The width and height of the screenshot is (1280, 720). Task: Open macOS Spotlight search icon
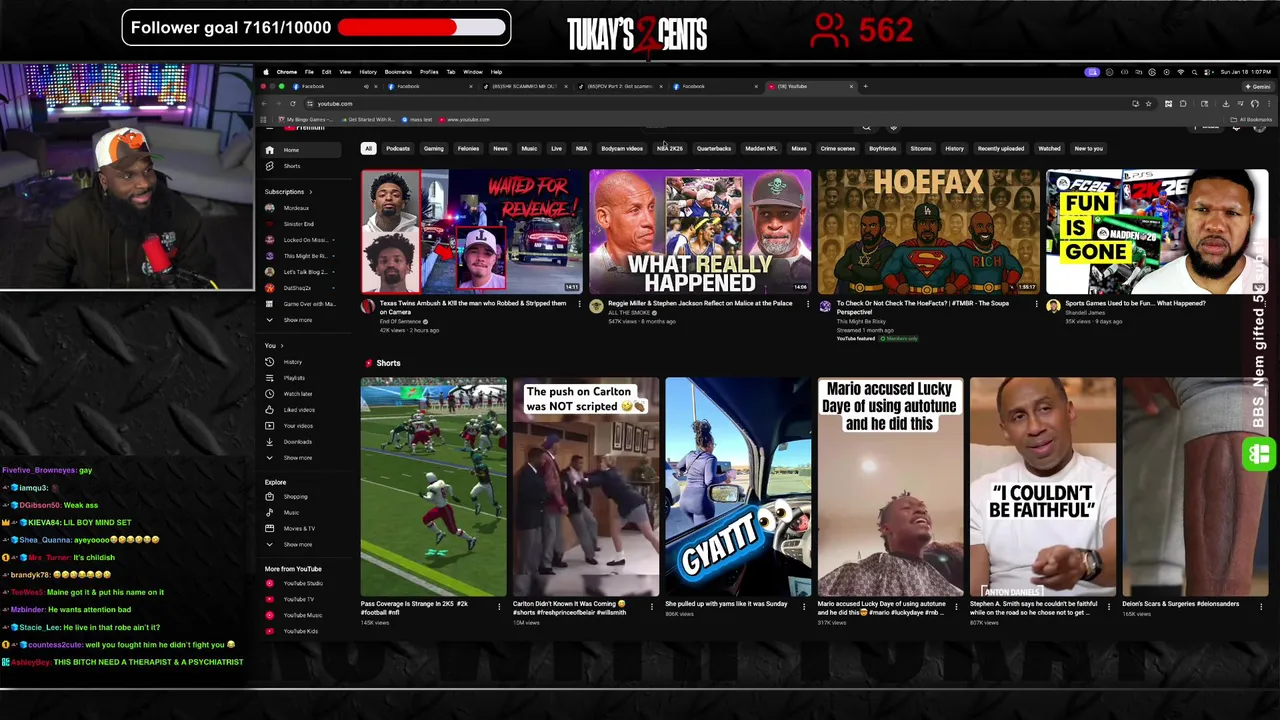[x=1195, y=72]
